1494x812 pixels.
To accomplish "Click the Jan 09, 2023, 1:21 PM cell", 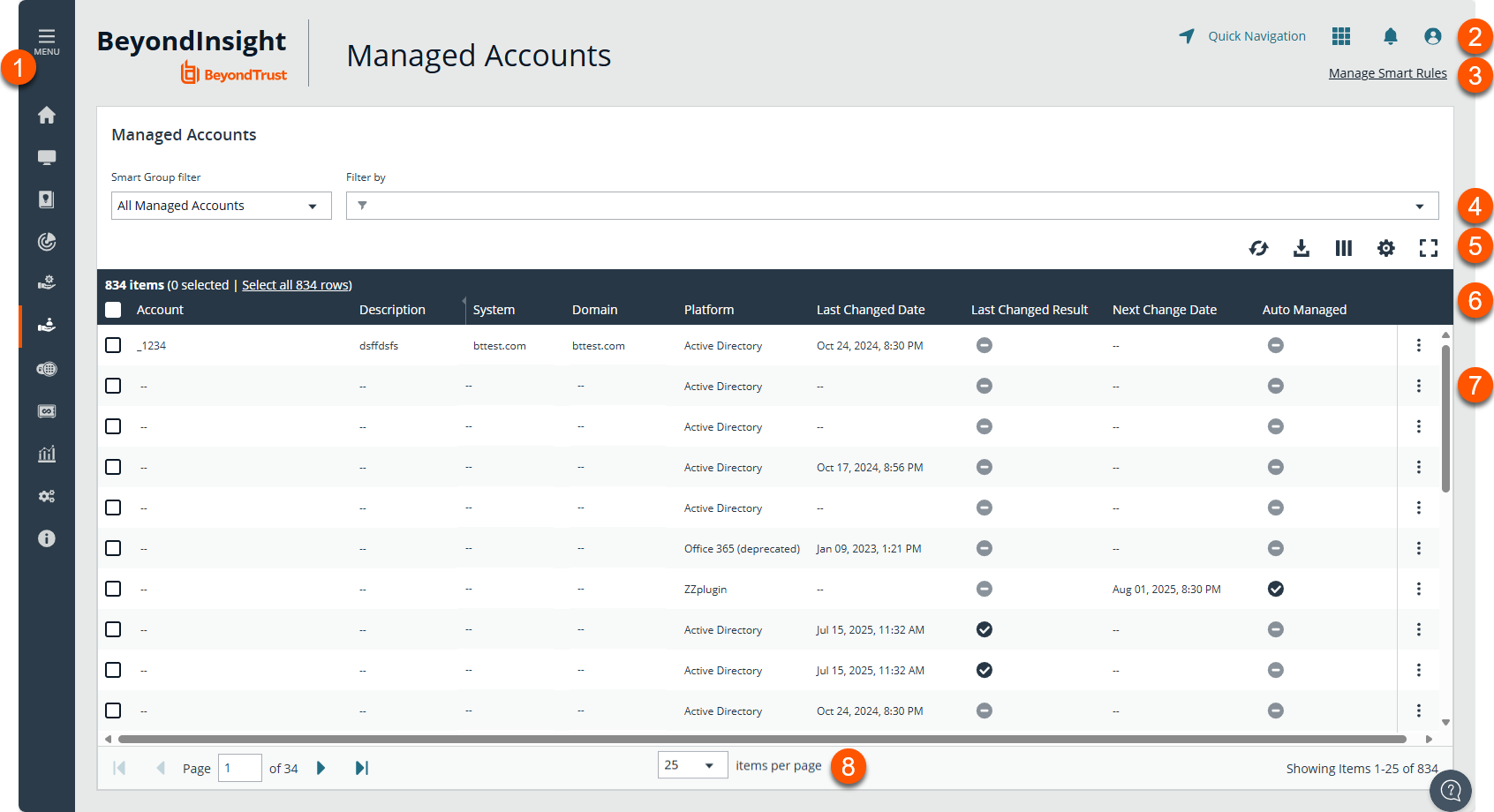I will click(x=869, y=549).
